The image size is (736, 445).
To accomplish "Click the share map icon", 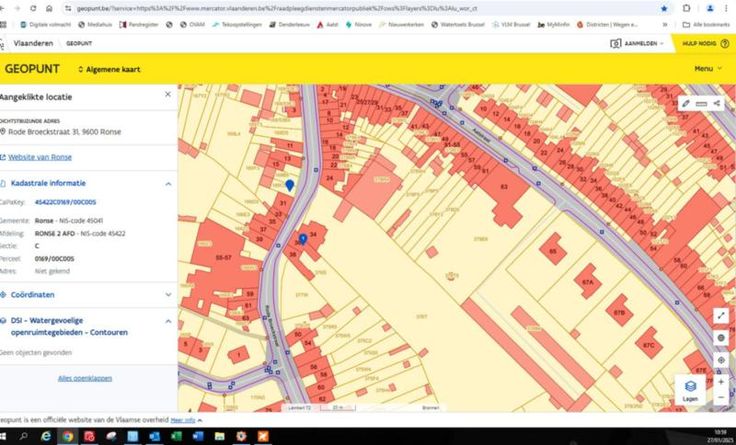I will click(717, 103).
